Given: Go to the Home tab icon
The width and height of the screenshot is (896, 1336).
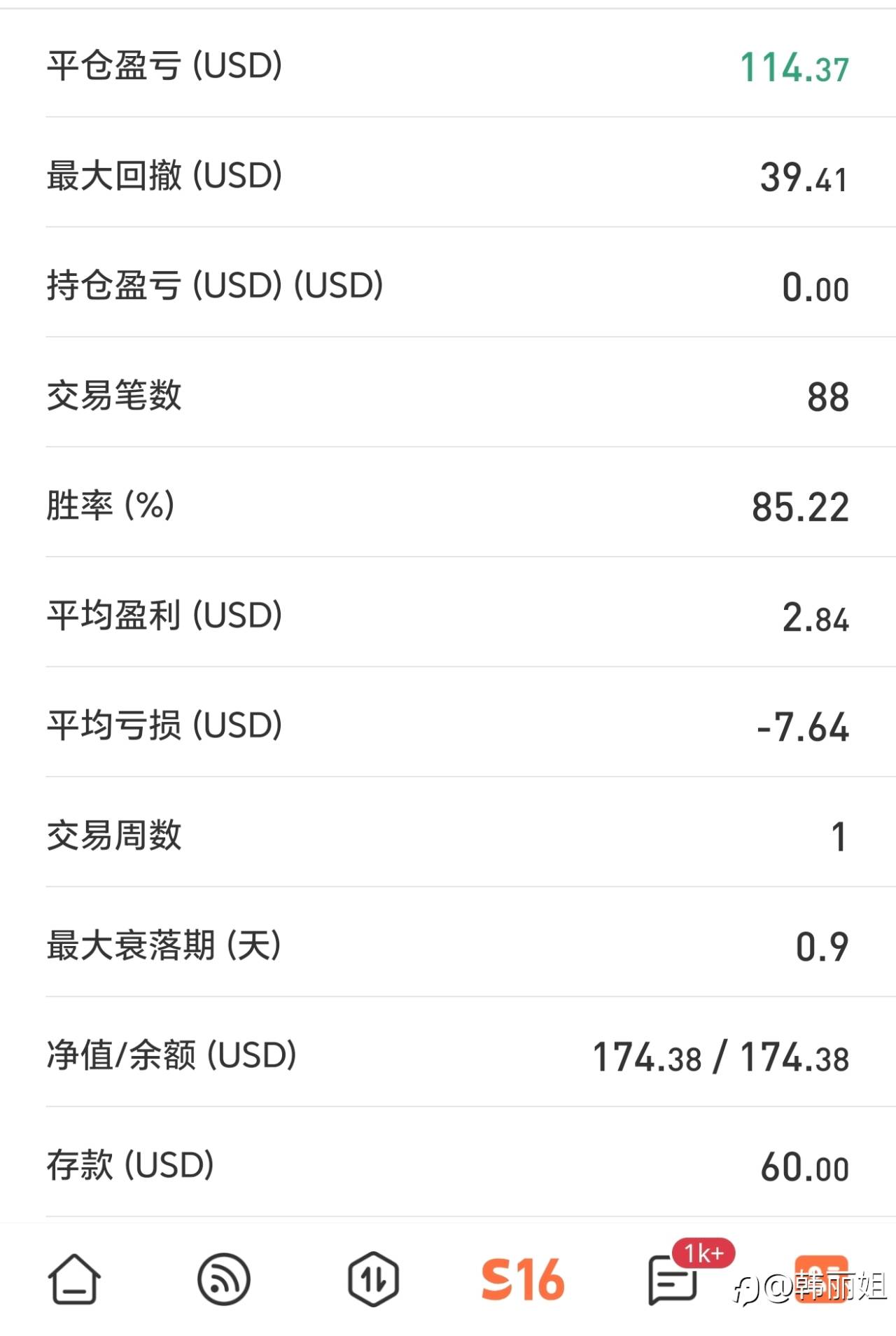Looking at the screenshot, I should (73, 1279).
